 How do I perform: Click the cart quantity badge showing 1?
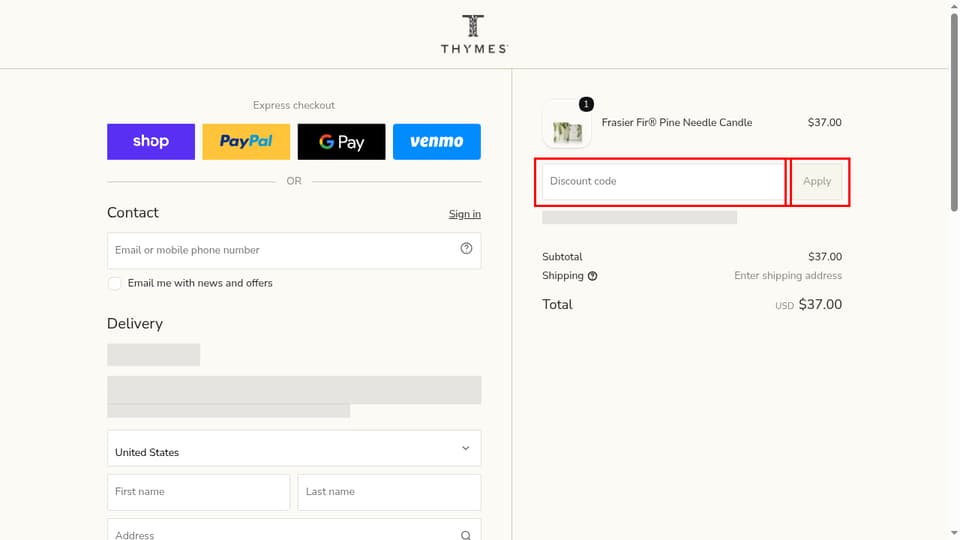coord(586,104)
